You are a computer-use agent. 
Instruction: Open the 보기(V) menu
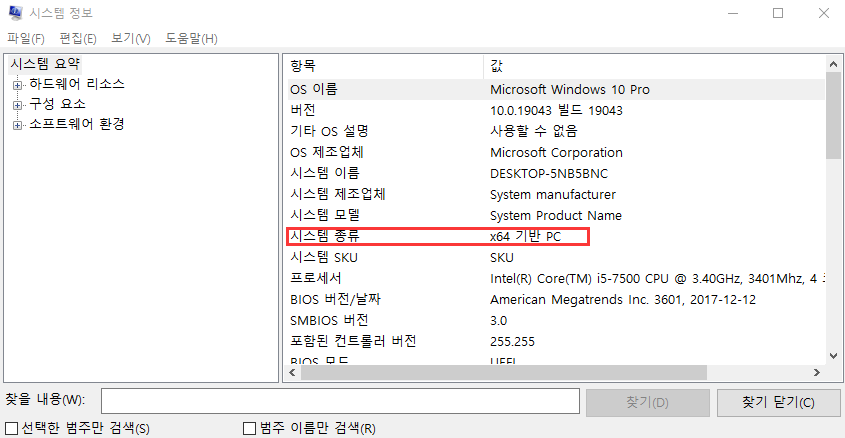(131, 38)
